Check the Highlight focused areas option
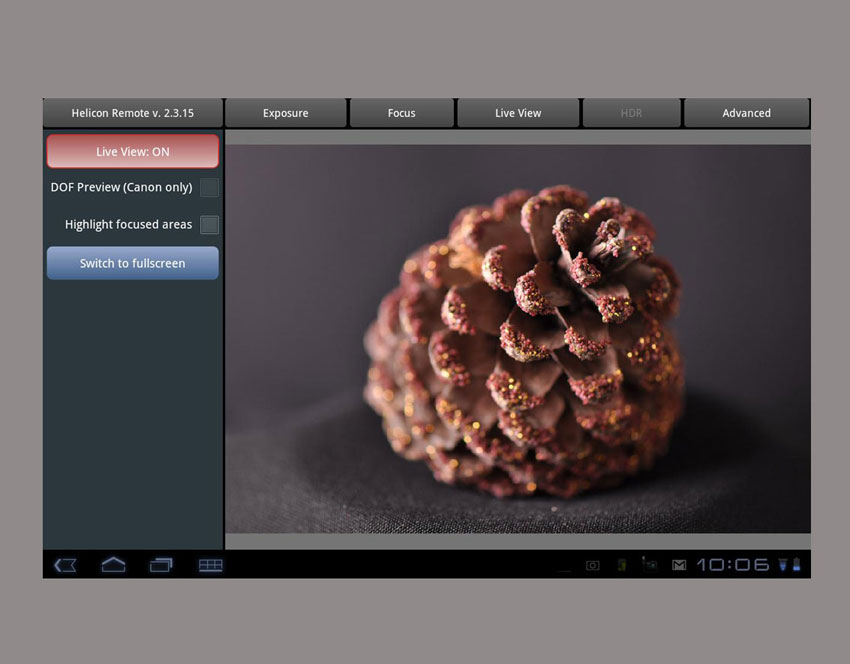850x664 pixels. pyautogui.click(x=209, y=224)
